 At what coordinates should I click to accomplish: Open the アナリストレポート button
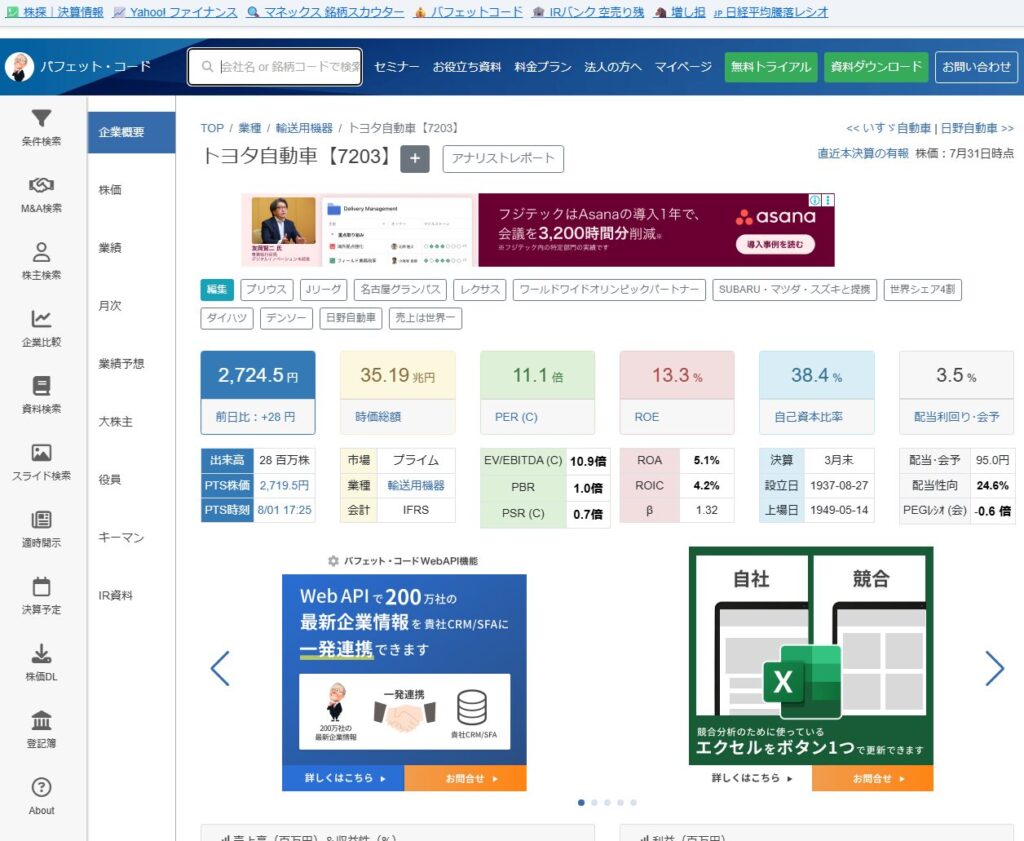coord(503,159)
